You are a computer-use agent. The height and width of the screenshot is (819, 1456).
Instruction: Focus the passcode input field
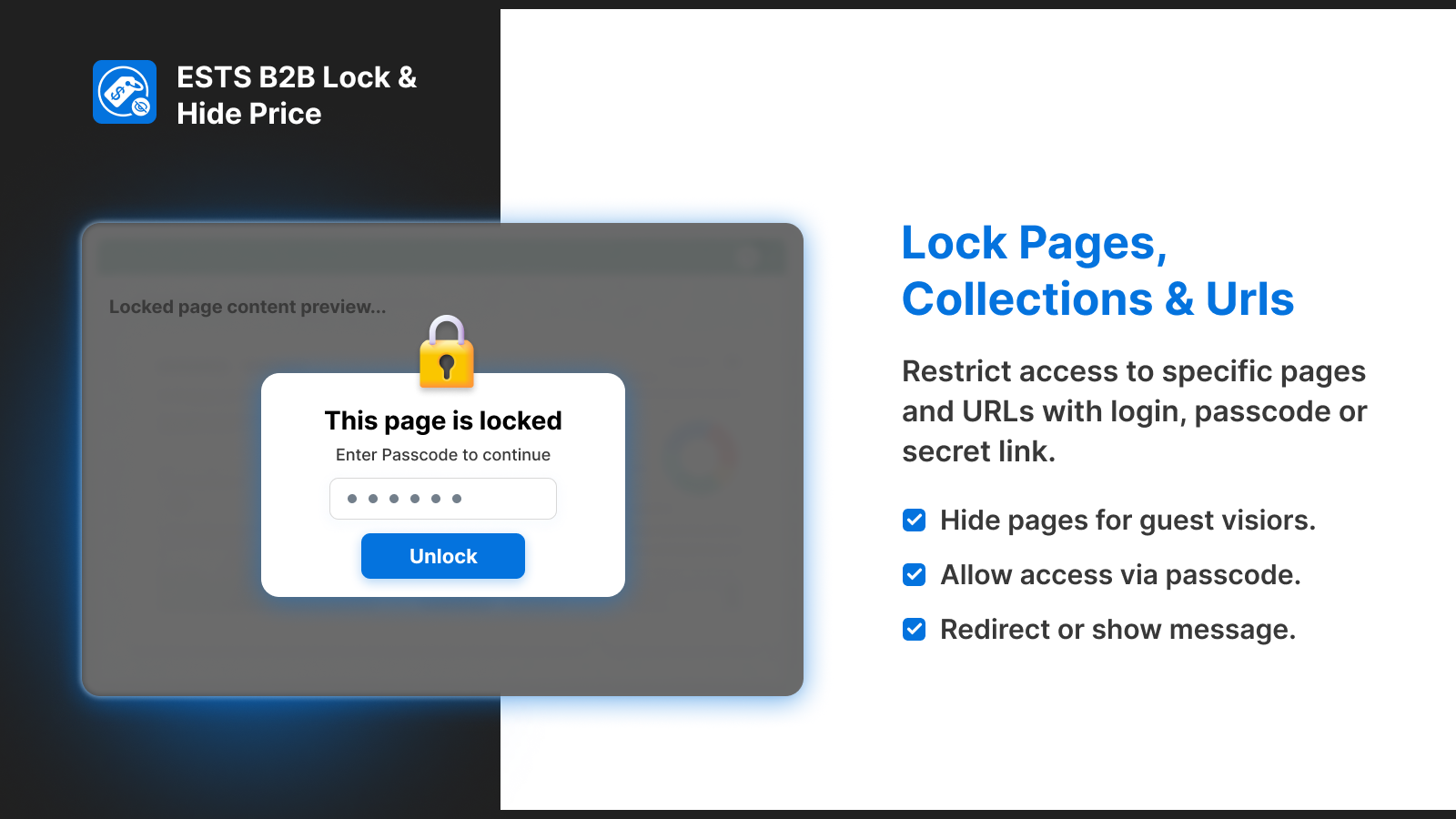click(443, 499)
